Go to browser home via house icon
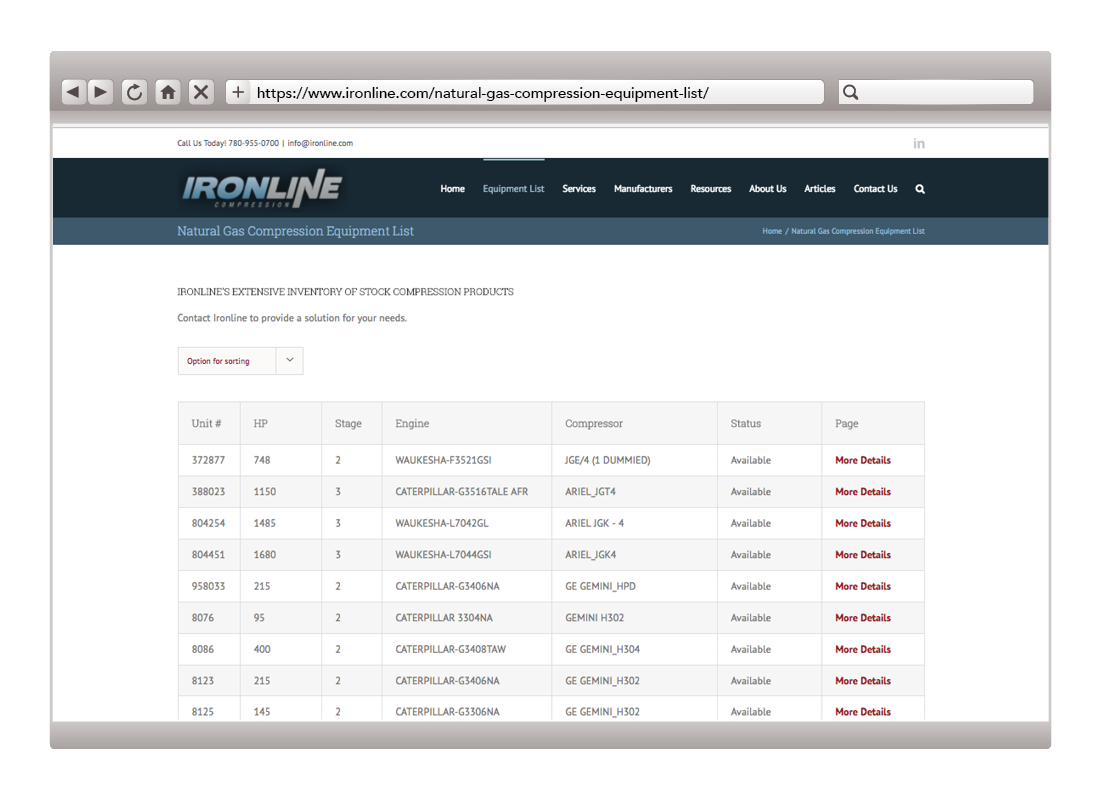The image size is (1100, 800). coord(168,92)
